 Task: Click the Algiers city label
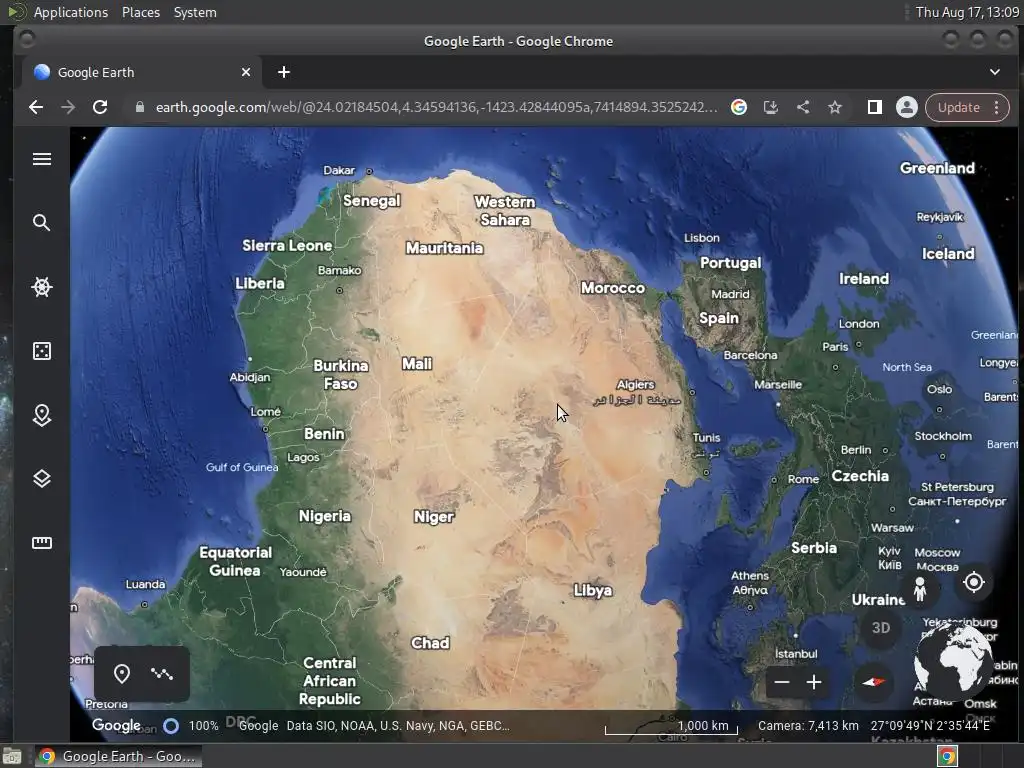[x=635, y=385]
